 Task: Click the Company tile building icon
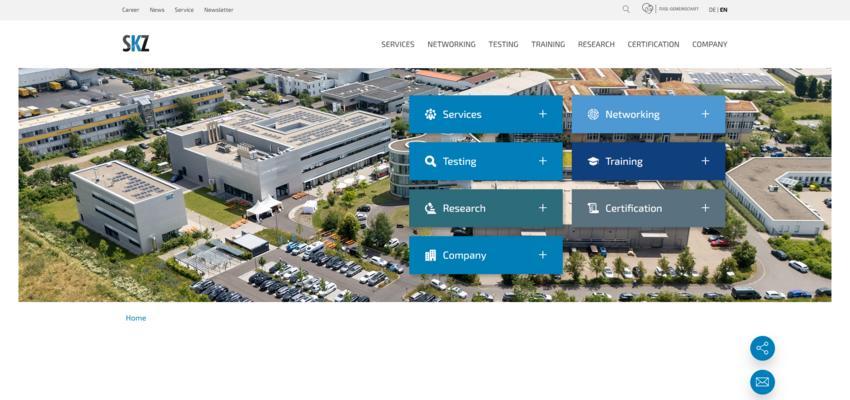(430, 255)
